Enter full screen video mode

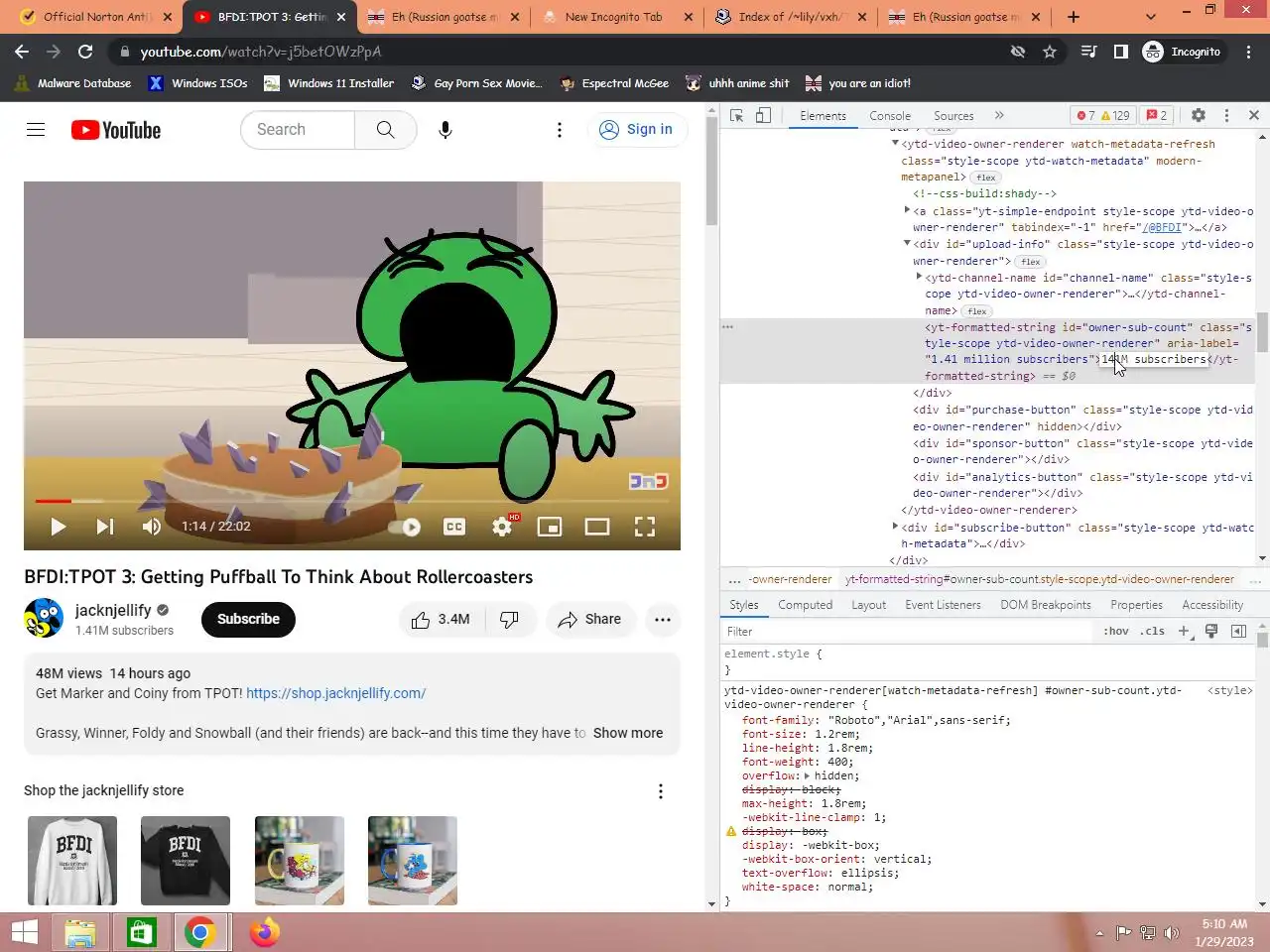645,527
